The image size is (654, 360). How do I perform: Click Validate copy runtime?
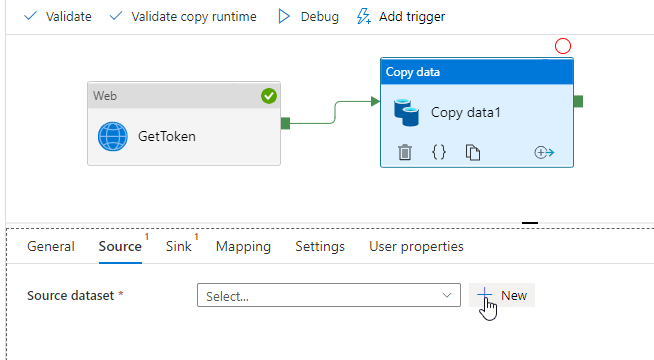pyautogui.click(x=183, y=16)
